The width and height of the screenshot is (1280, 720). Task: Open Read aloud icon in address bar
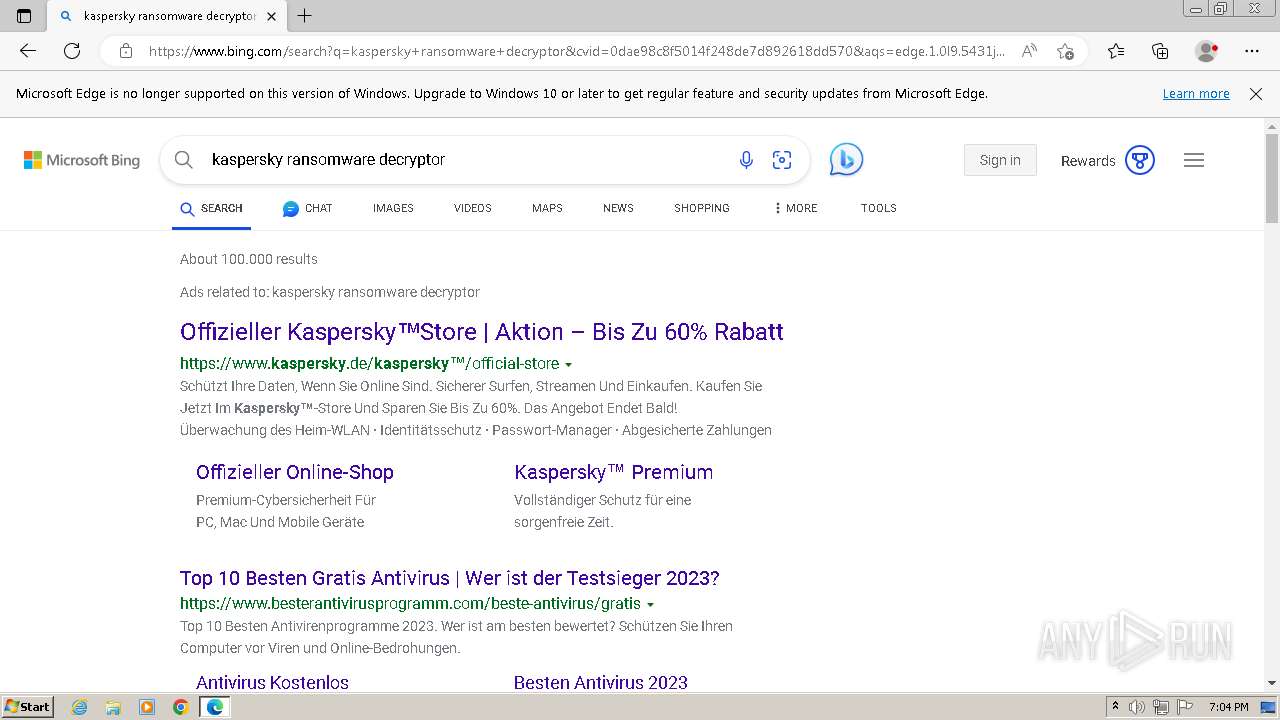[x=1029, y=51]
